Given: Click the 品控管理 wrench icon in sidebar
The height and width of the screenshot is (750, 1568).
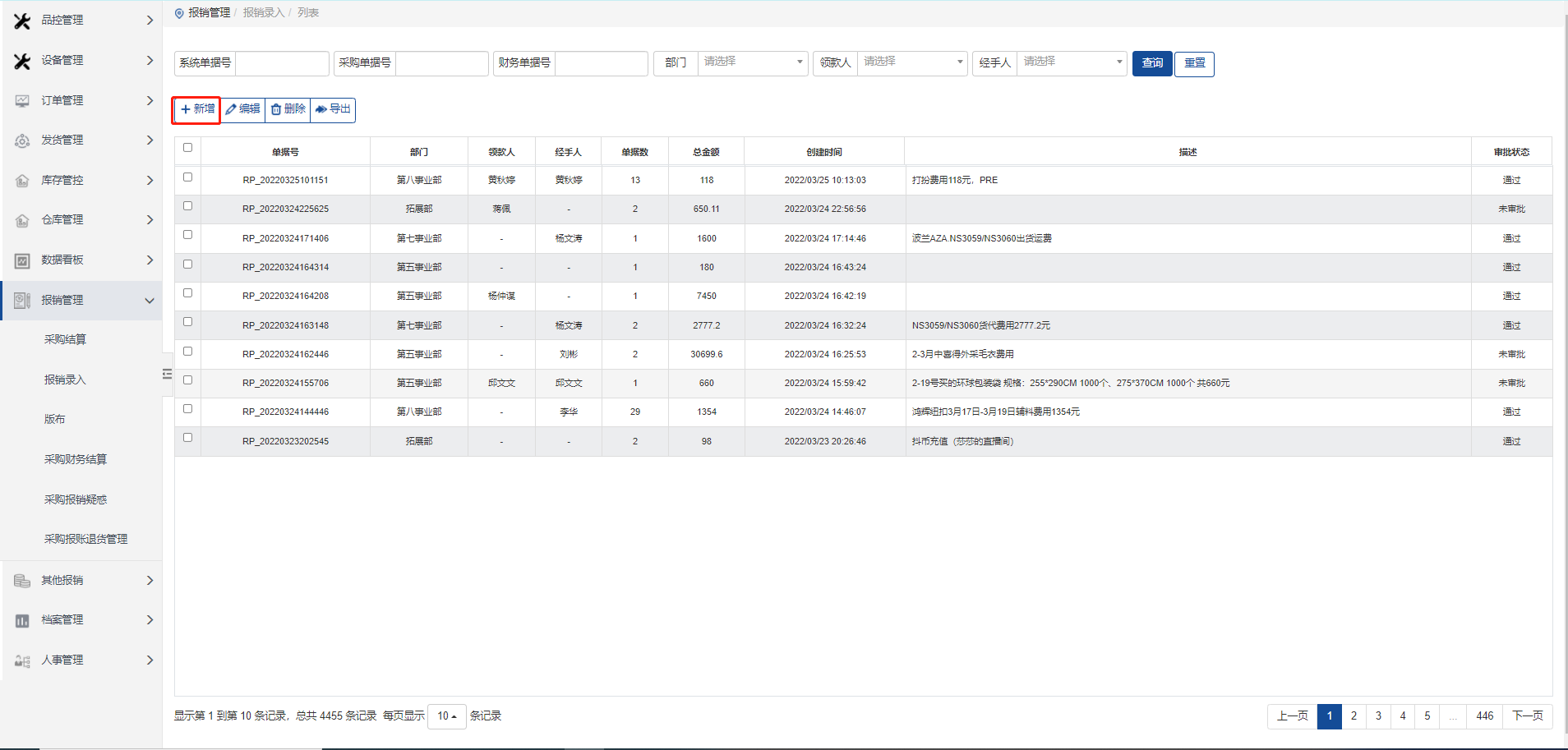Looking at the screenshot, I should tap(22, 21).
